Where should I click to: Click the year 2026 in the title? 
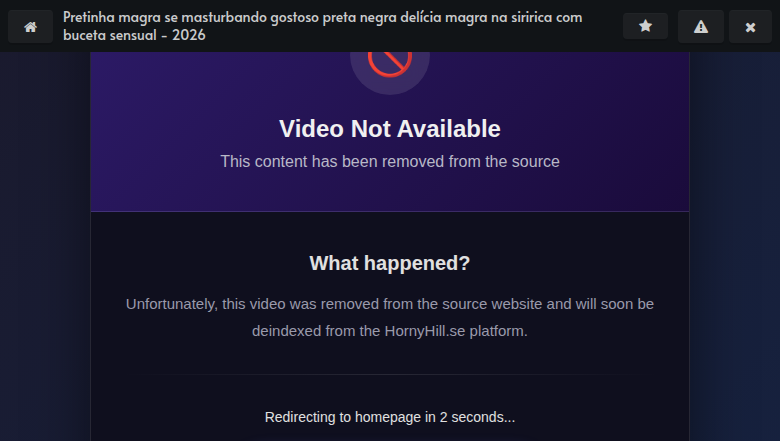coord(189,35)
